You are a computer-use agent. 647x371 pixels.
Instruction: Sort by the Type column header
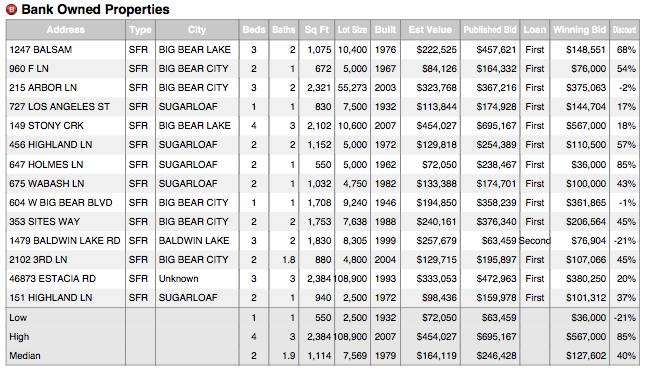coord(140,30)
